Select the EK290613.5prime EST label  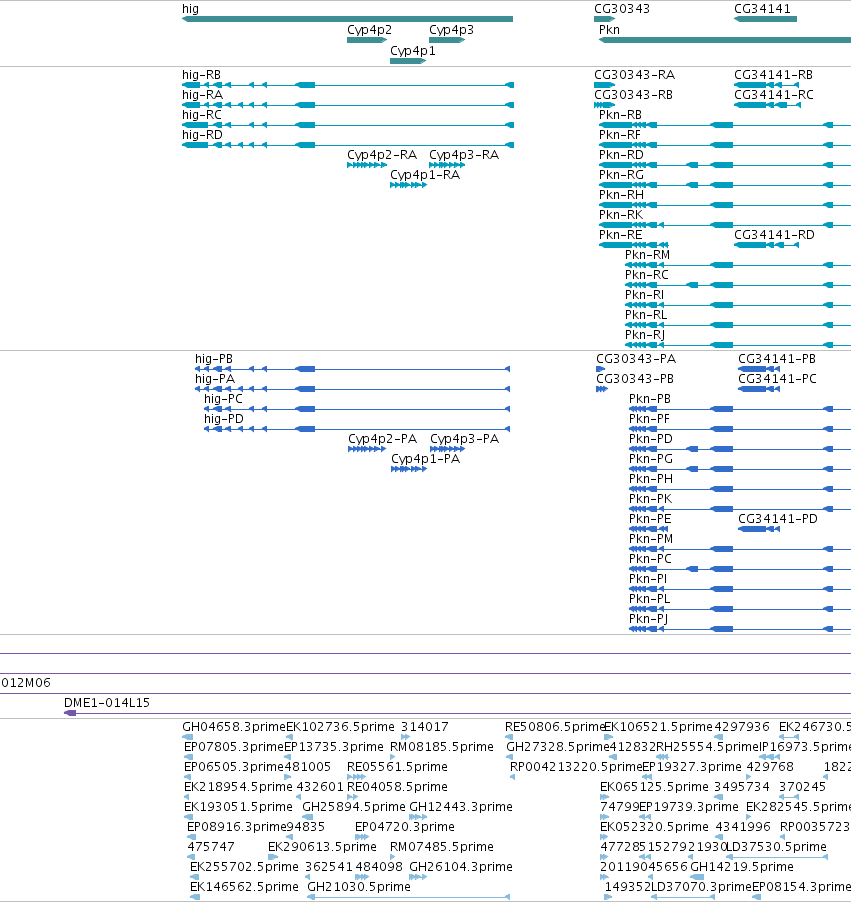(x=322, y=847)
